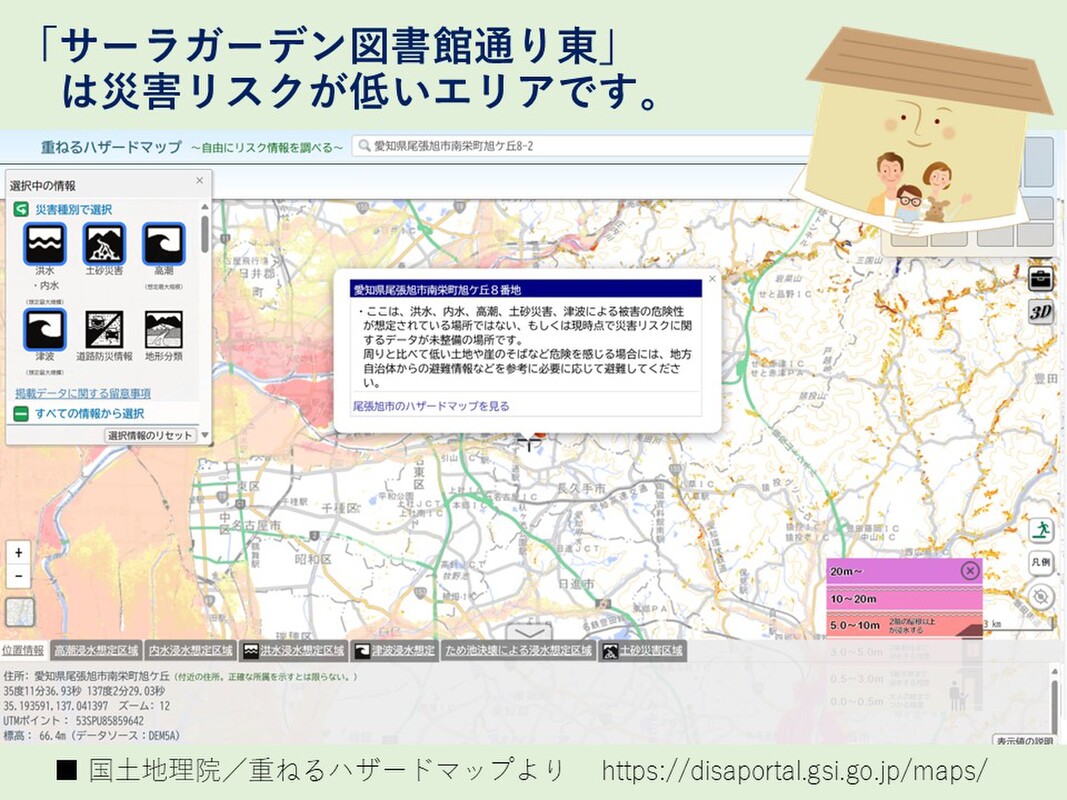Expand the すべての情報から選択 section

point(89,413)
